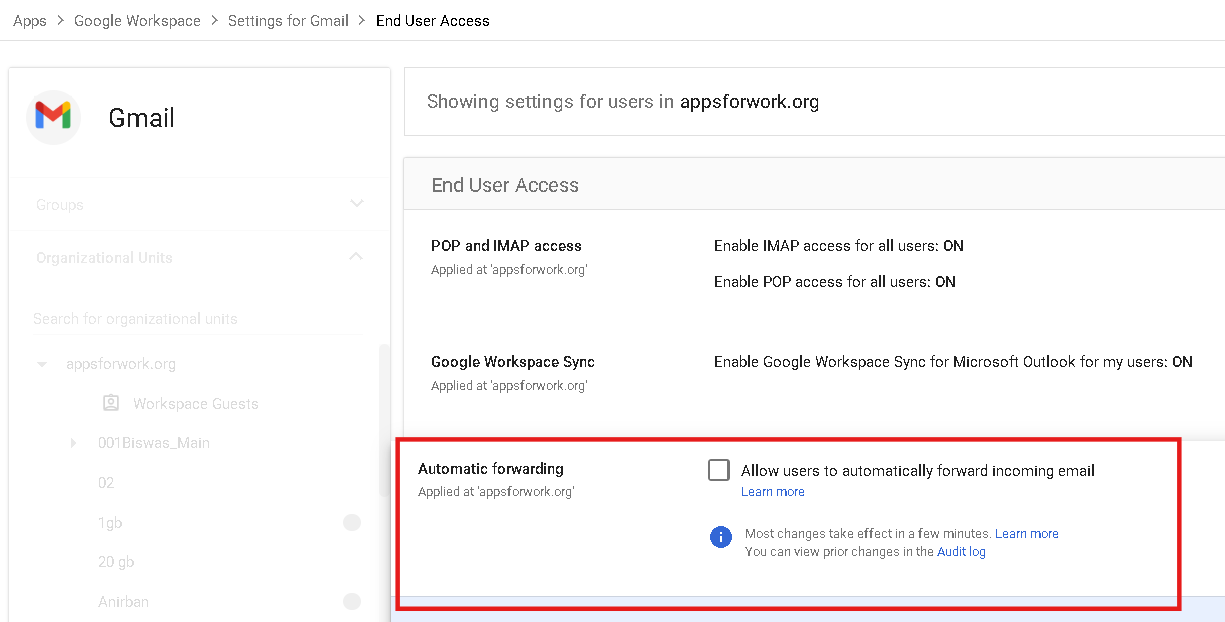The height and width of the screenshot is (622, 1225).
Task: Click End User Access breadcrumb item
Action: [x=433, y=20]
